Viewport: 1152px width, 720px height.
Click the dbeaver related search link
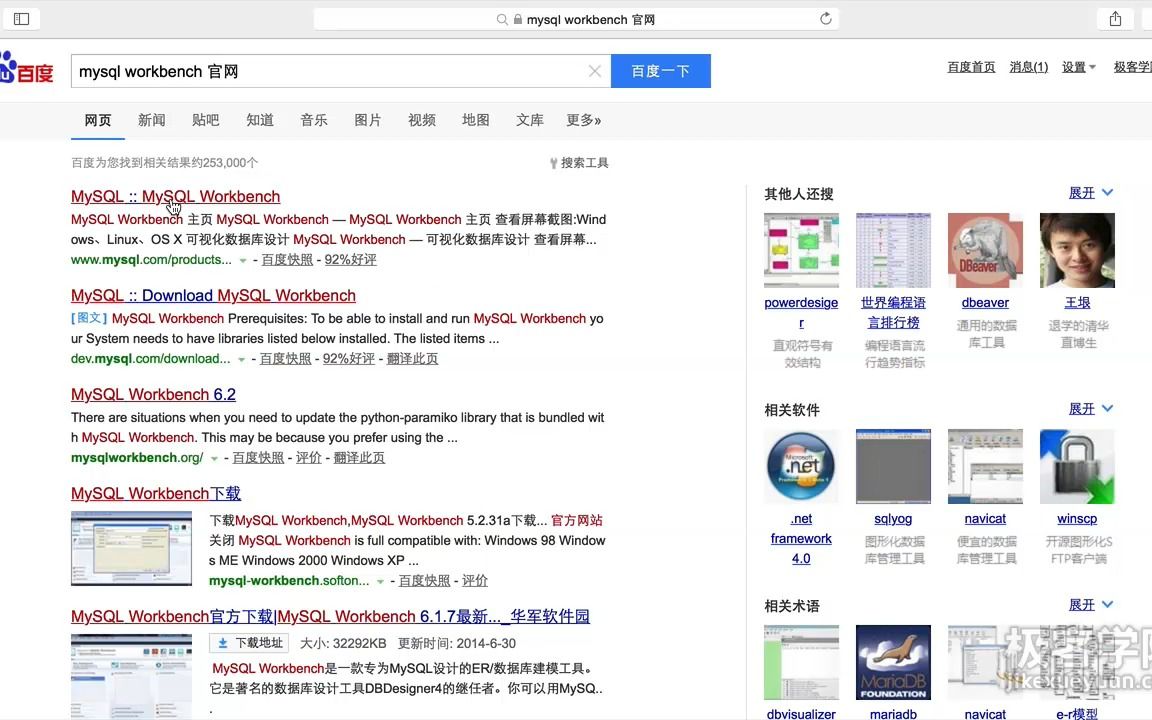(x=985, y=302)
